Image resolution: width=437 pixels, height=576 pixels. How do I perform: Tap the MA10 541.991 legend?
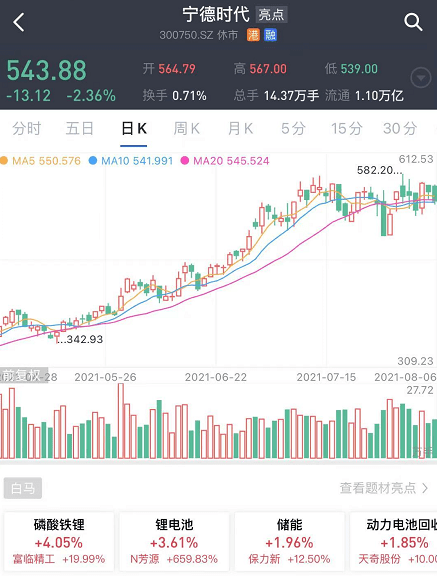point(131,161)
